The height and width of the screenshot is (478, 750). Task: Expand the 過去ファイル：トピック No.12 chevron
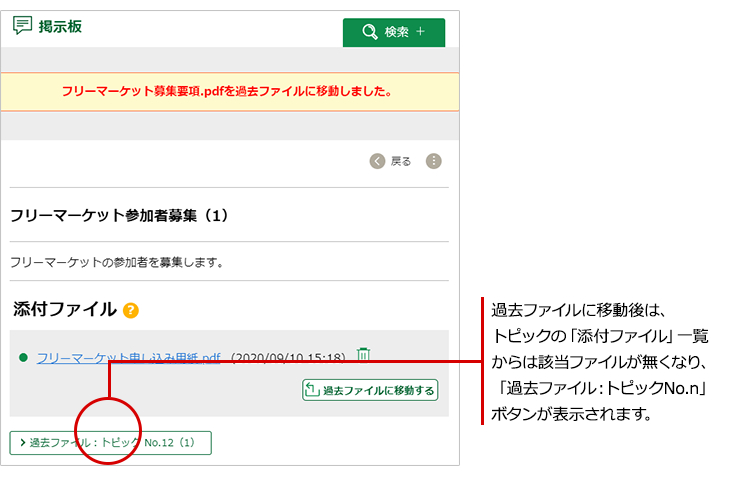pos(22,443)
